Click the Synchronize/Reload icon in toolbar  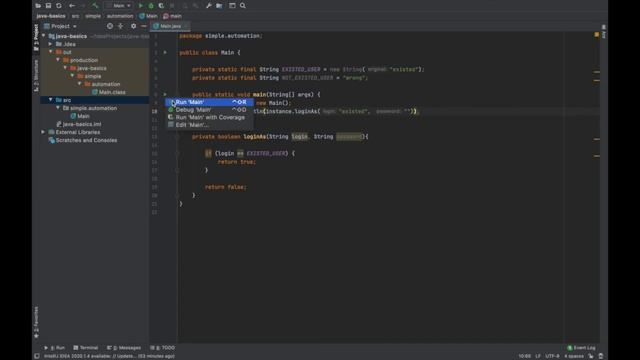click(x=59, y=6)
